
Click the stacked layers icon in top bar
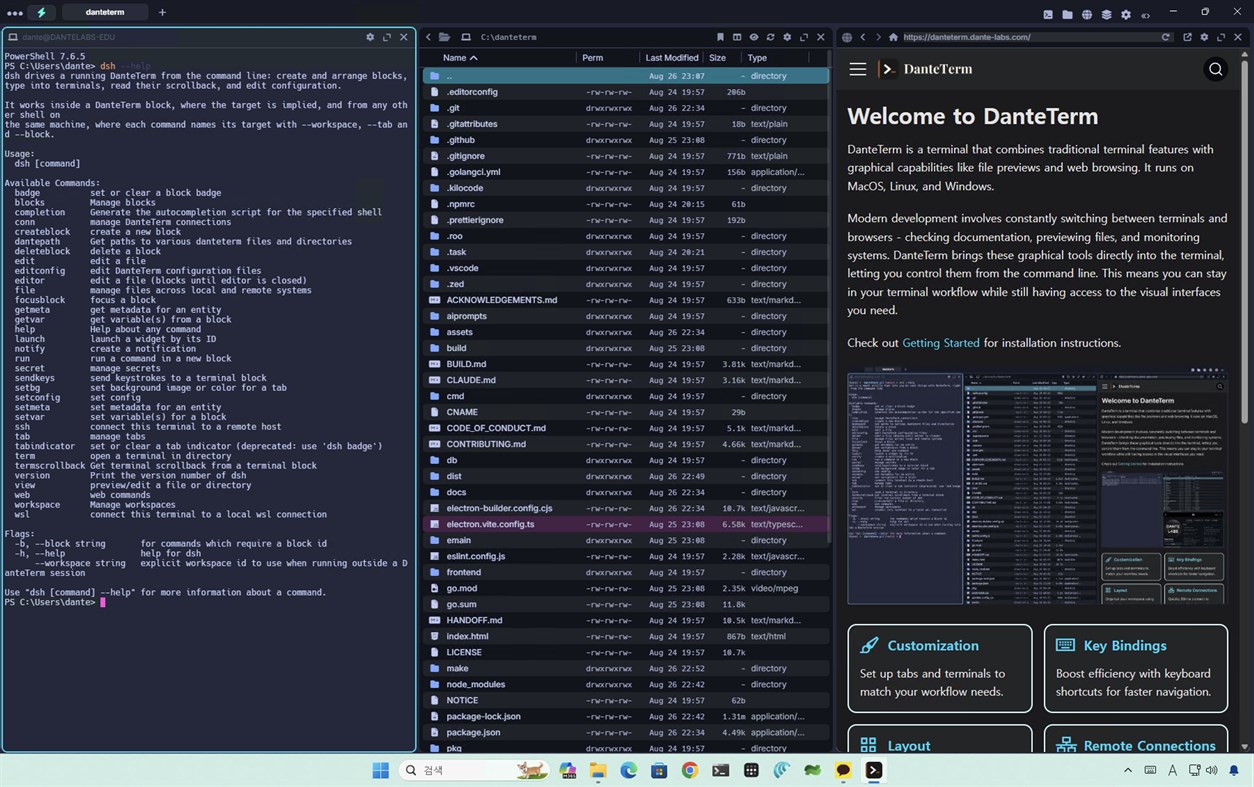pyautogui.click(x=1106, y=14)
